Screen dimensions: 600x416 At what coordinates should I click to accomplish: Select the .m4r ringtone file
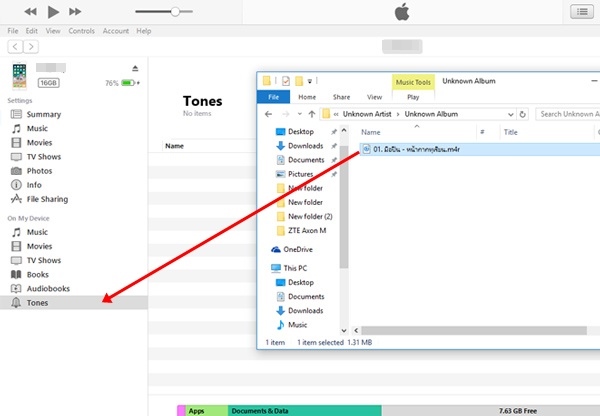(480, 149)
